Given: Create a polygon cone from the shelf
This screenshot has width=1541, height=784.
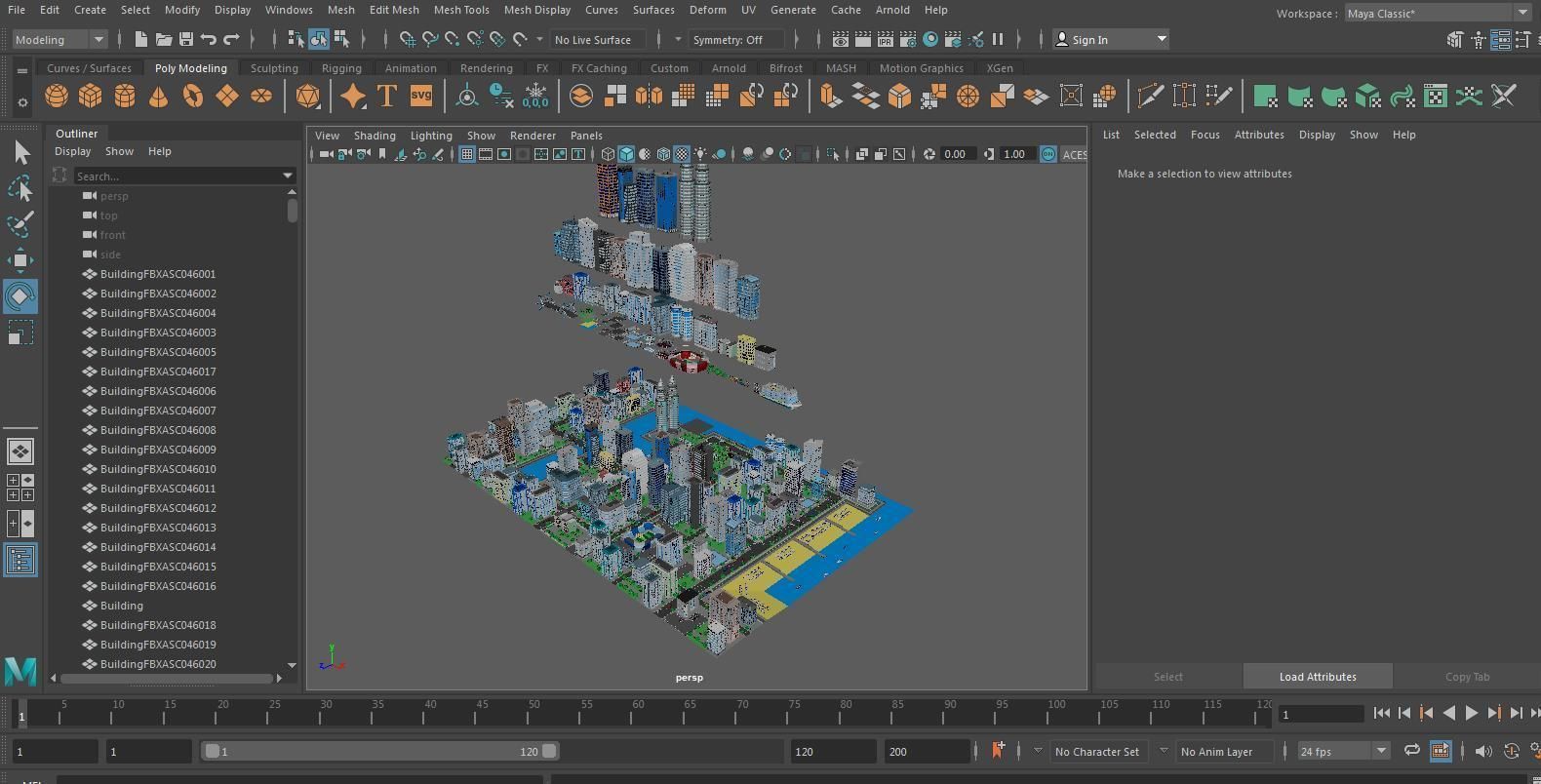Looking at the screenshot, I should pos(158,96).
